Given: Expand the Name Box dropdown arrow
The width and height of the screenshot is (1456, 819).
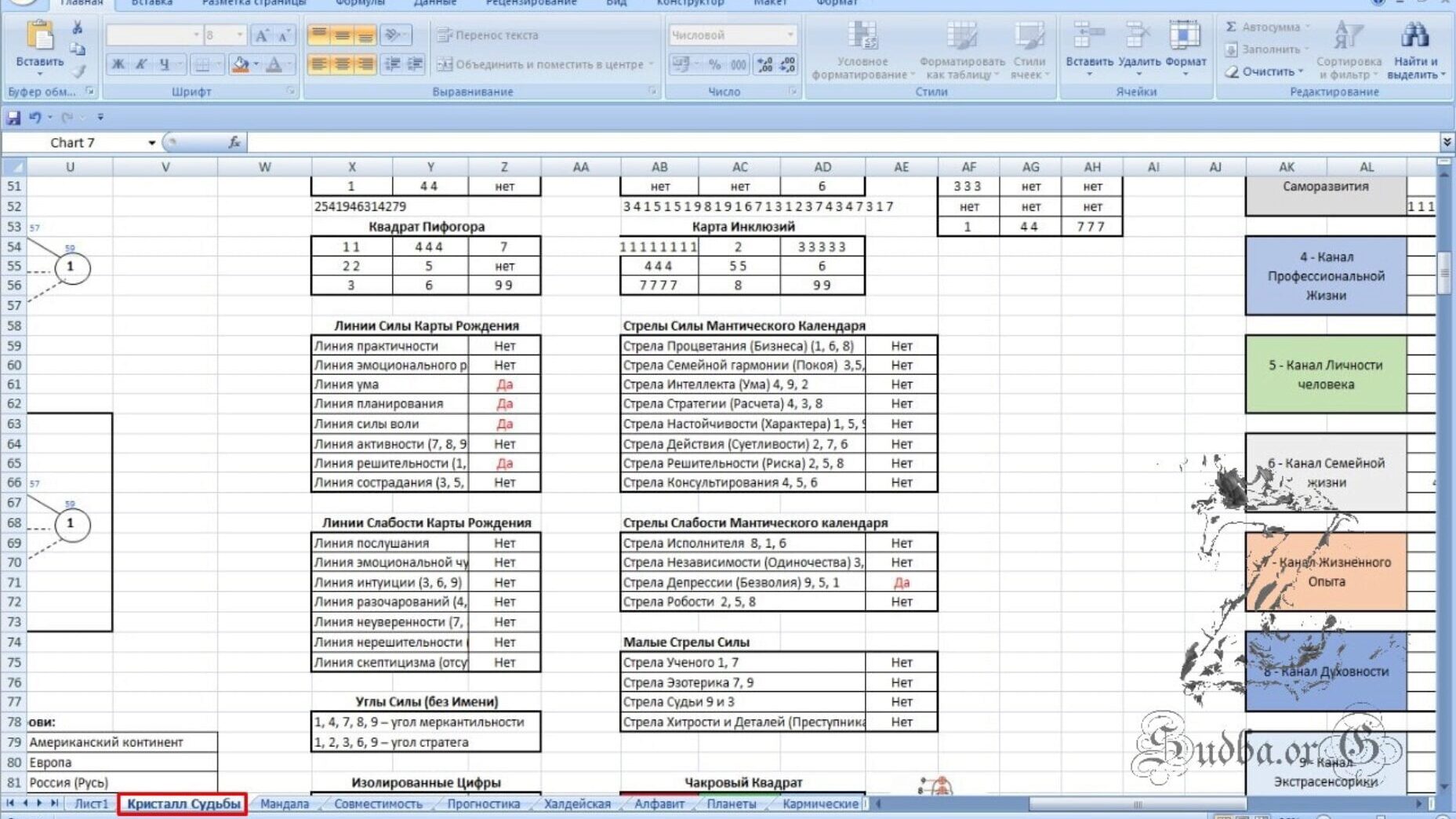Looking at the screenshot, I should tap(151, 143).
